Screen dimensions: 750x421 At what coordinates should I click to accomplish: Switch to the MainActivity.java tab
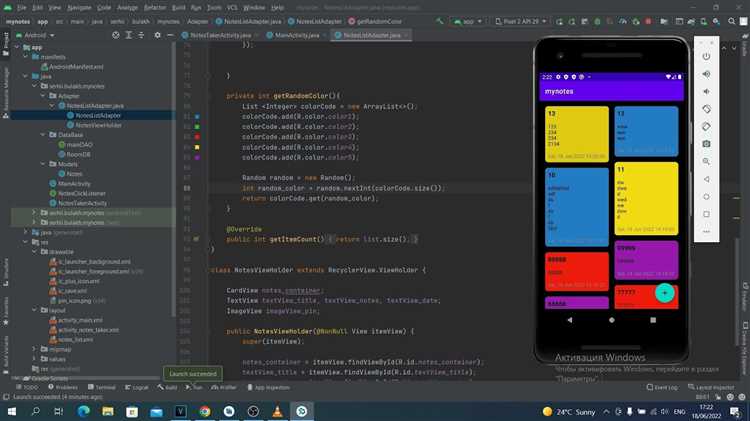point(297,35)
